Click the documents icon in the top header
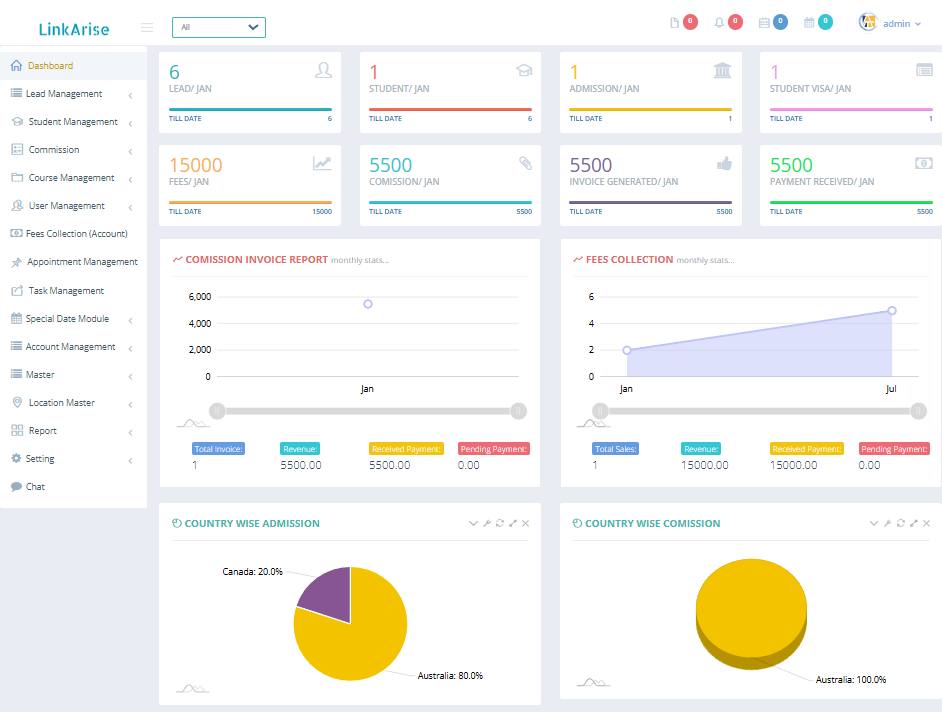Image resolution: width=942 pixels, height=712 pixels. click(x=673, y=20)
